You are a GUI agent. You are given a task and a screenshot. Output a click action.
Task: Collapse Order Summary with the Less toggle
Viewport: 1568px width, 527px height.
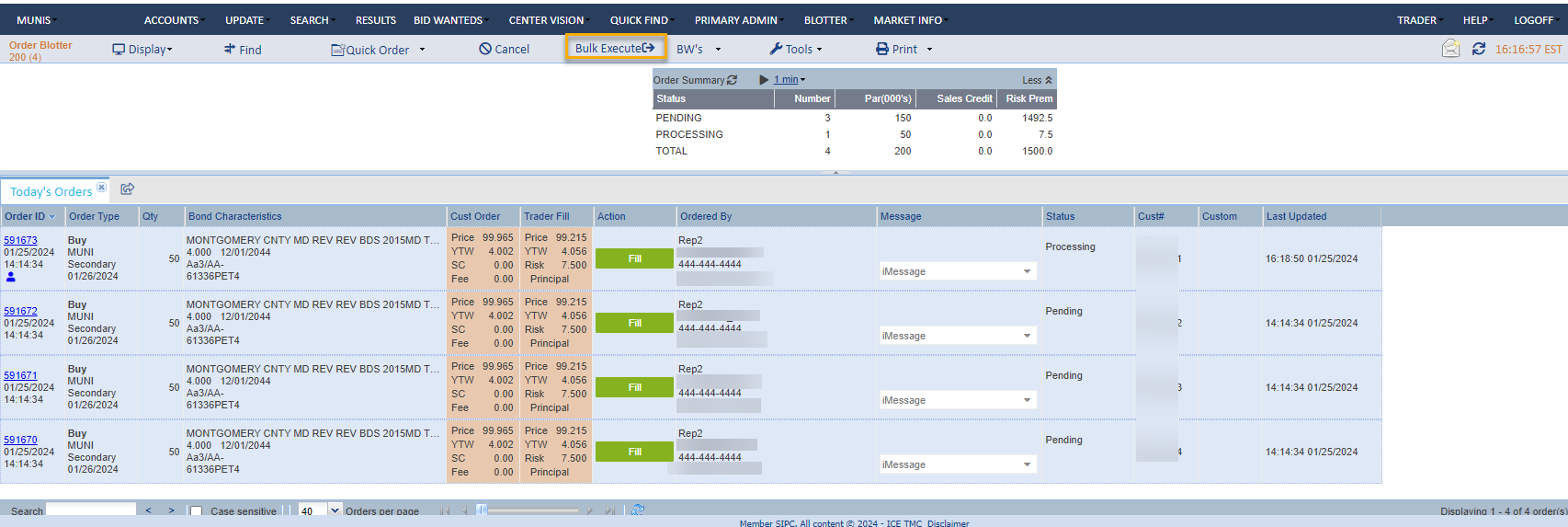(1037, 80)
